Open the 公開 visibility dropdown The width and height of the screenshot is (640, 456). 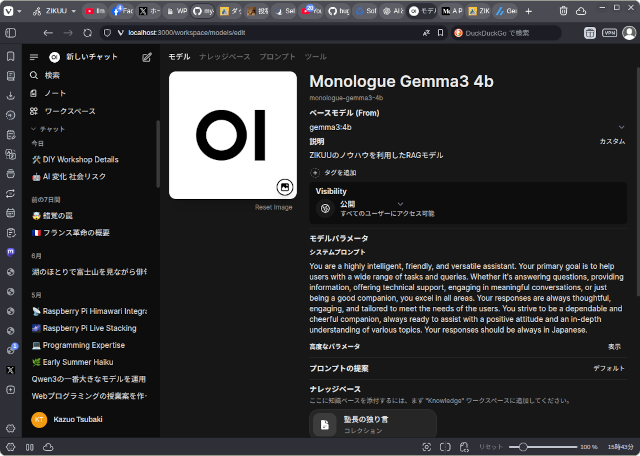371,204
